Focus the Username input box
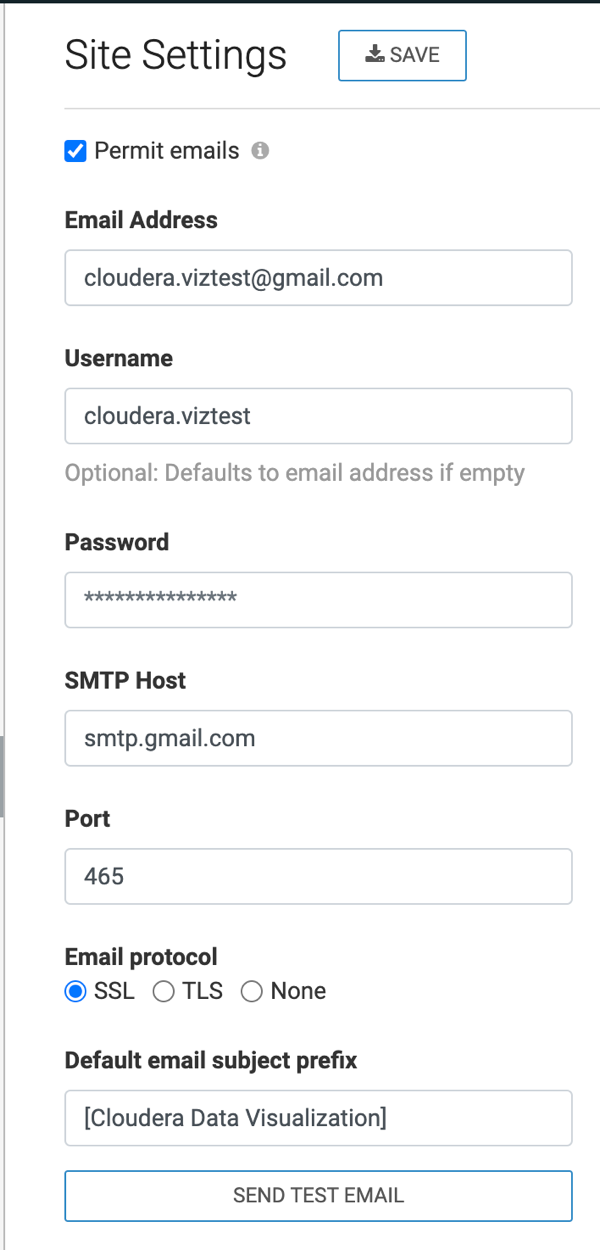Screen dimensions: 600x1250 pyautogui.click(x=318, y=415)
